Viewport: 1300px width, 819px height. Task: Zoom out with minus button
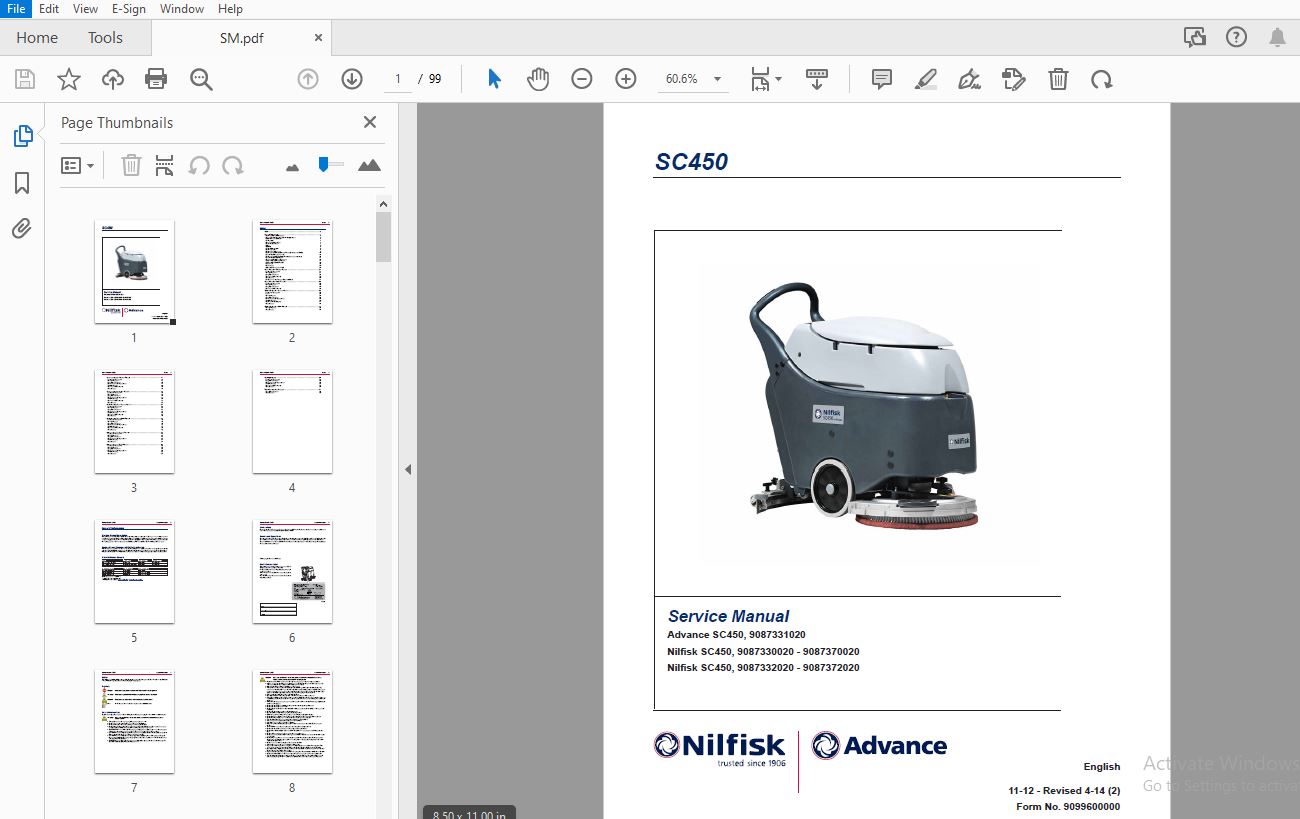pyautogui.click(x=582, y=79)
